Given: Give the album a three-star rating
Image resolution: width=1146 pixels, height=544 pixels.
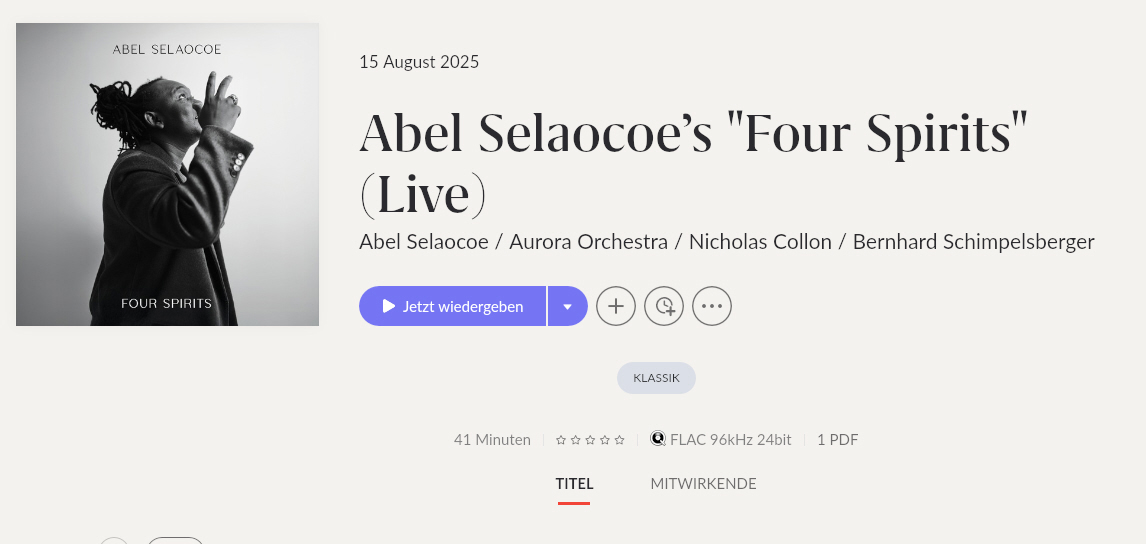Looking at the screenshot, I should click(590, 440).
